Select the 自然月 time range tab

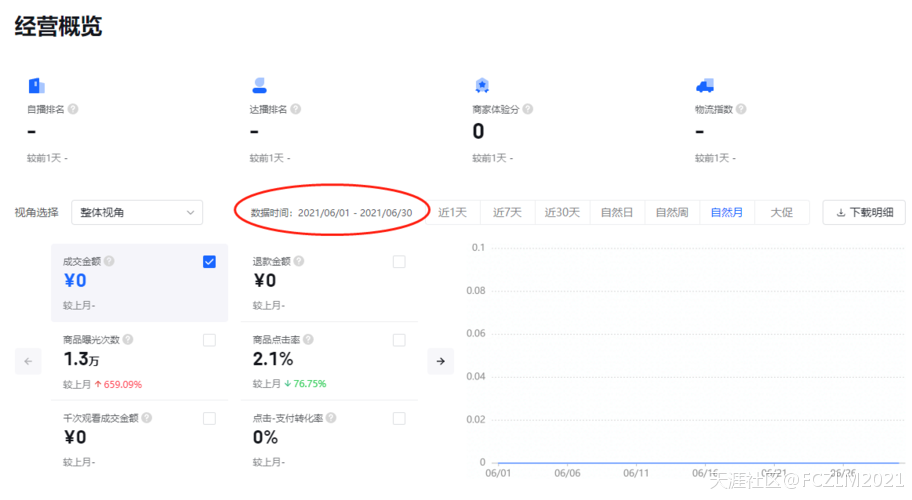[727, 212]
